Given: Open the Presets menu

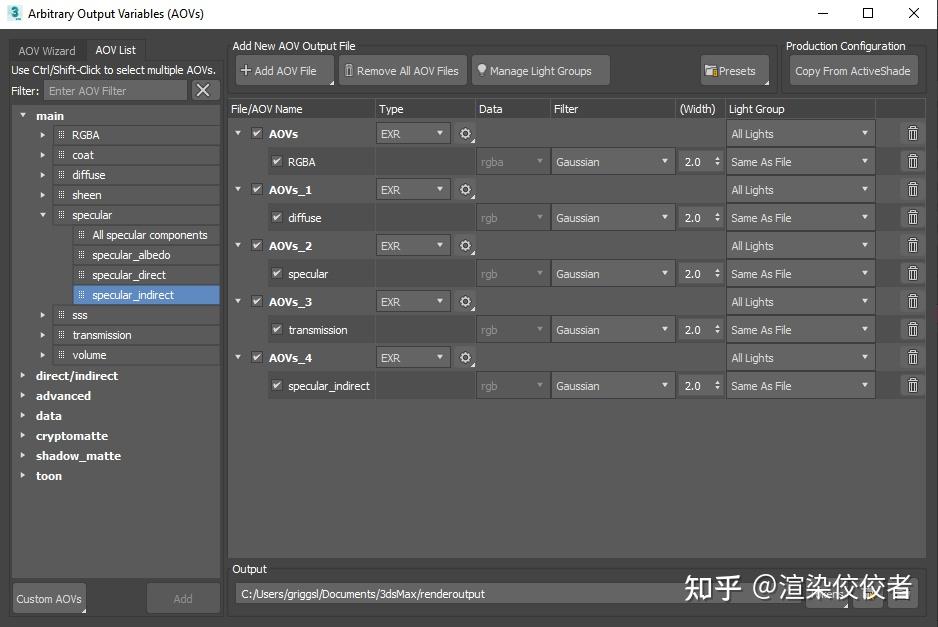Looking at the screenshot, I should [734, 70].
